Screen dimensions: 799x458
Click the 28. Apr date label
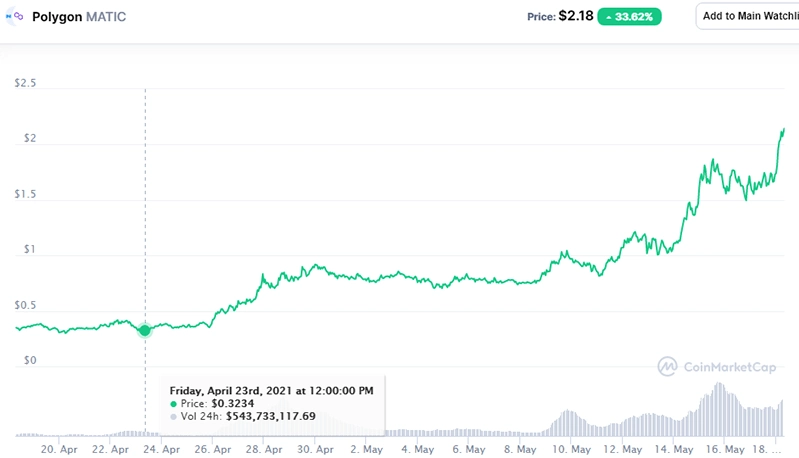tap(264, 449)
